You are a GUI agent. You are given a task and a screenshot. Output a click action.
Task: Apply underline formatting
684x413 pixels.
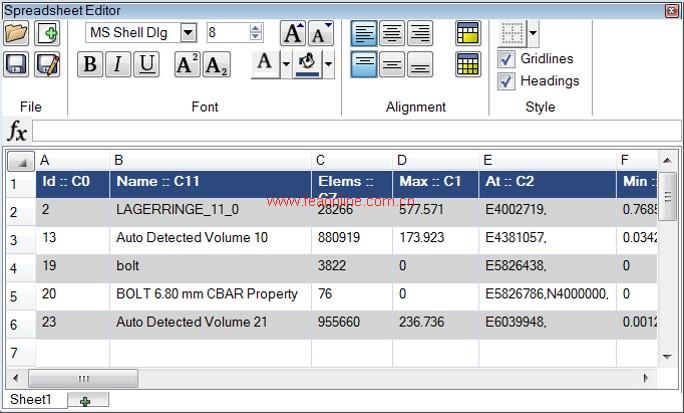pyautogui.click(x=147, y=65)
